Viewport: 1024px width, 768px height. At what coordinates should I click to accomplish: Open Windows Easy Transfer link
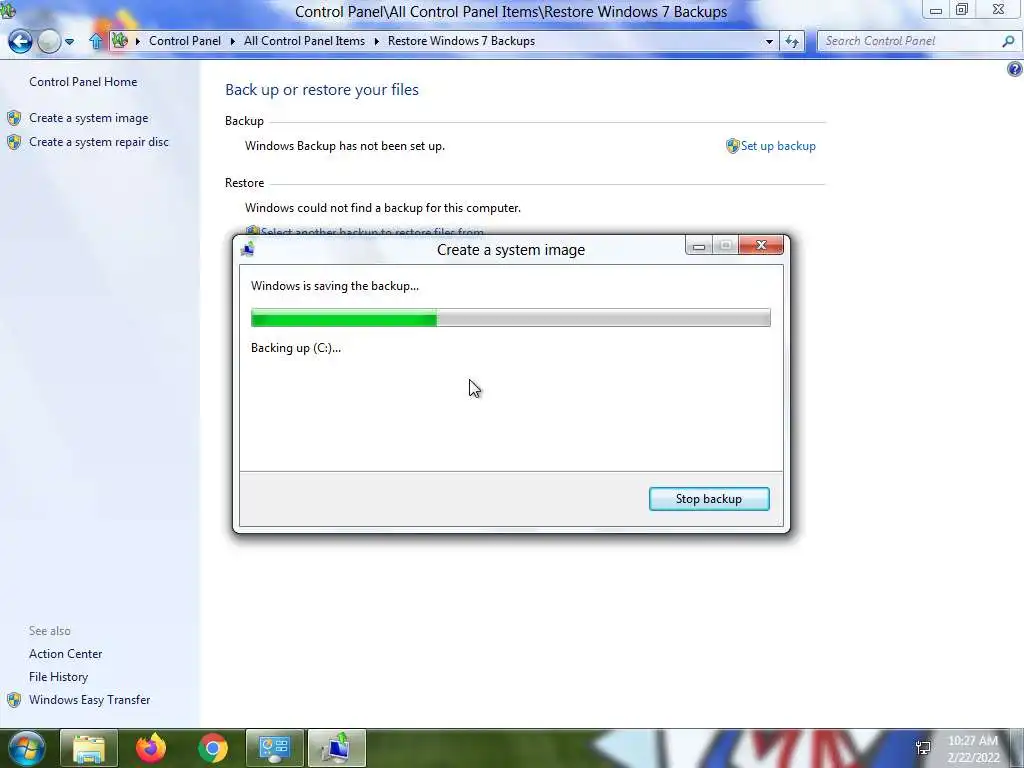coord(89,699)
